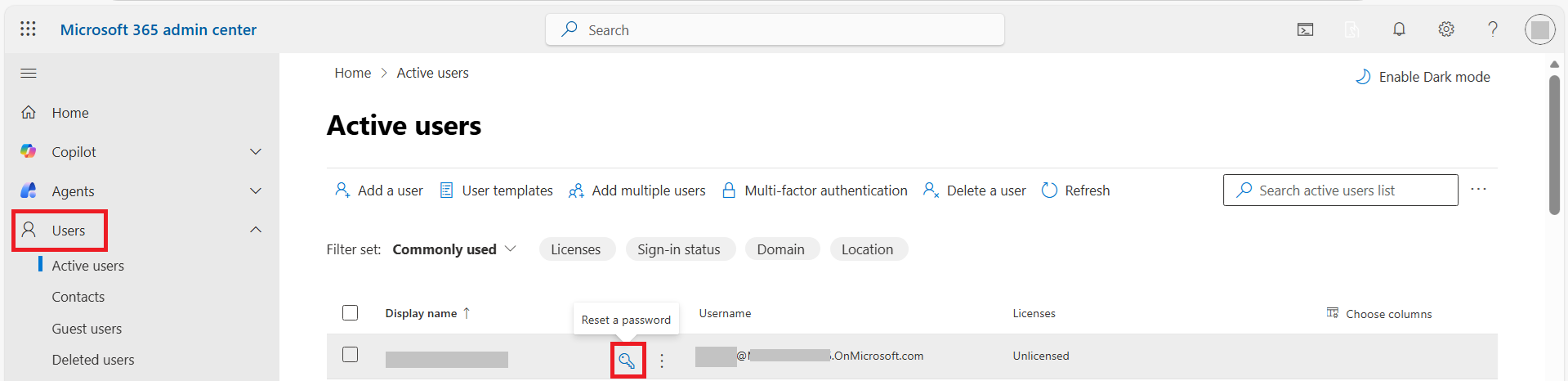
Task: Click Choose columns
Action: [1379, 314]
